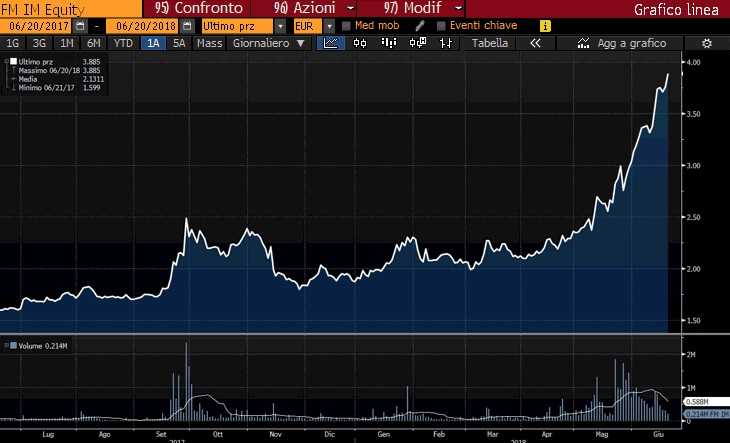
Task: Click the yellow info icon
Action: (x=545, y=26)
